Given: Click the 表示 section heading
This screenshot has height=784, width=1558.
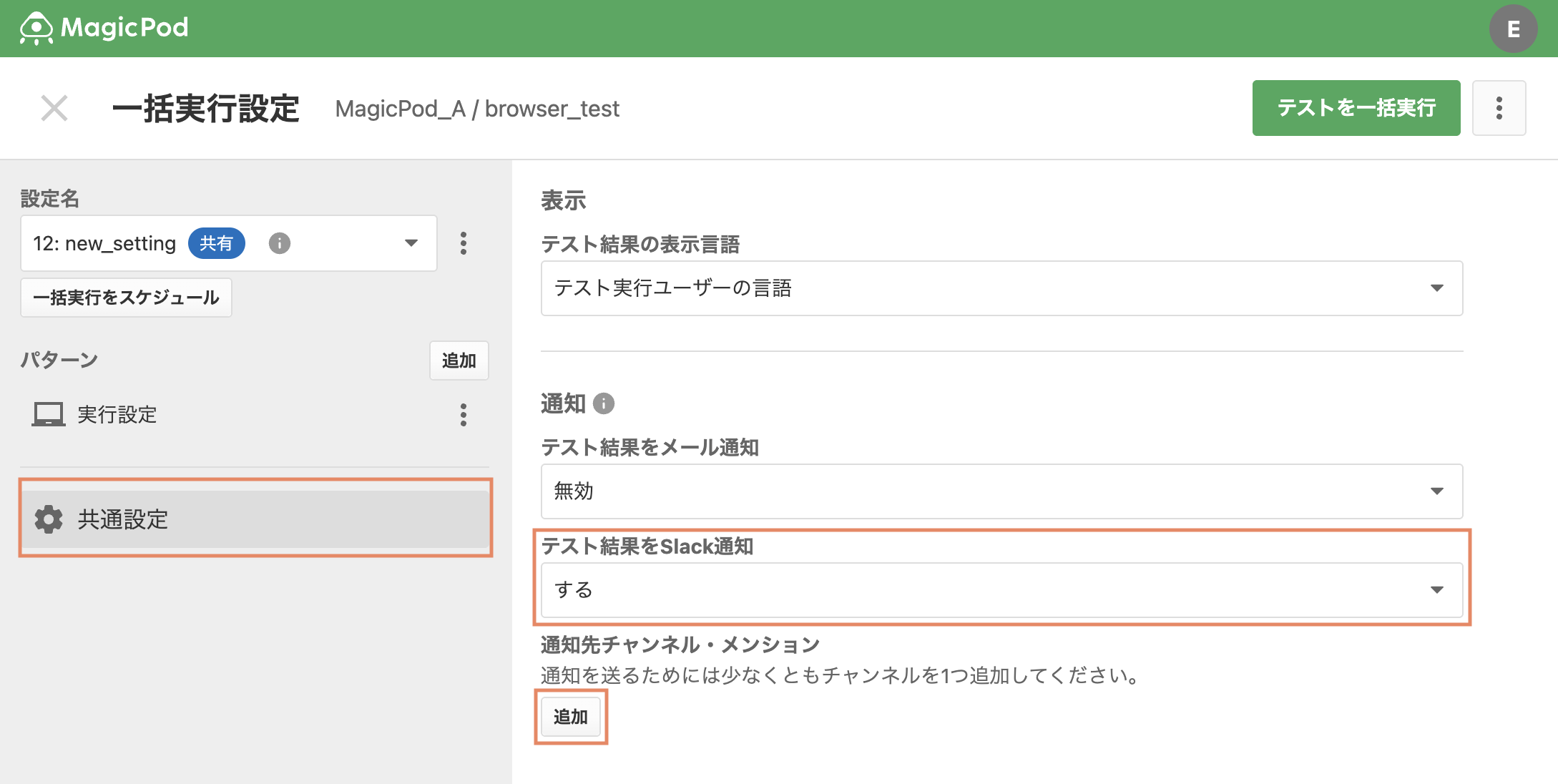Looking at the screenshot, I should click(x=563, y=200).
